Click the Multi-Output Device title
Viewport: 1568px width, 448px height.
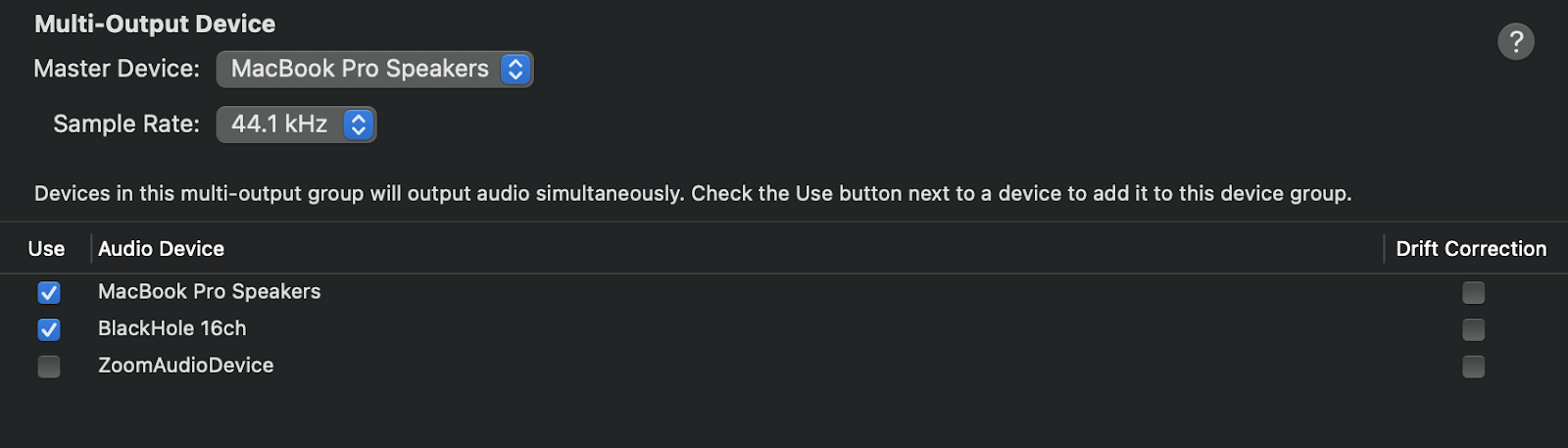click(x=155, y=24)
